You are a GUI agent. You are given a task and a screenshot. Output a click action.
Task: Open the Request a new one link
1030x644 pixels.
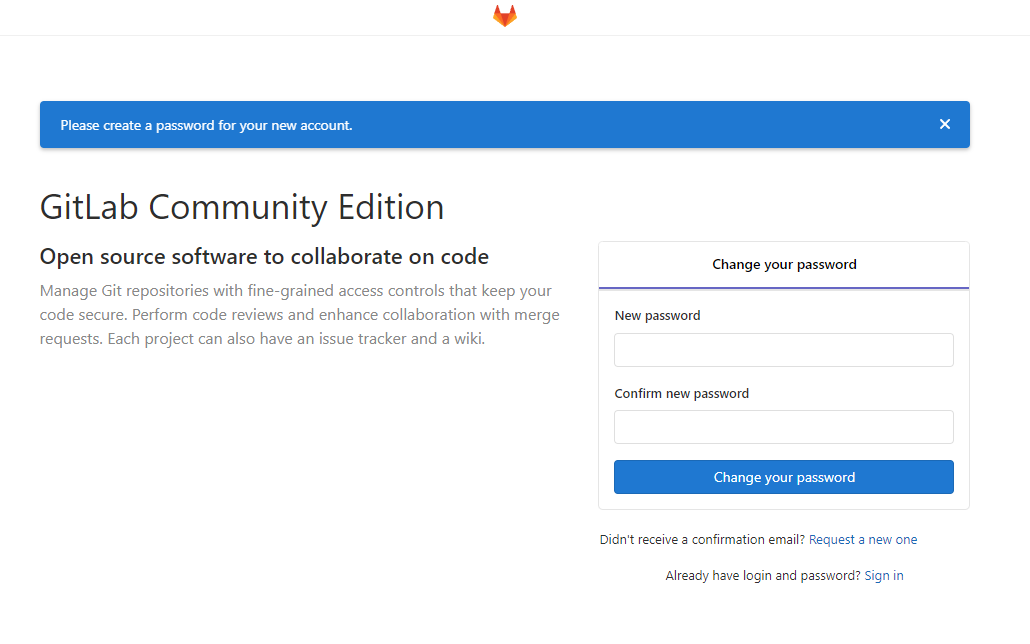(x=862, y=540)
